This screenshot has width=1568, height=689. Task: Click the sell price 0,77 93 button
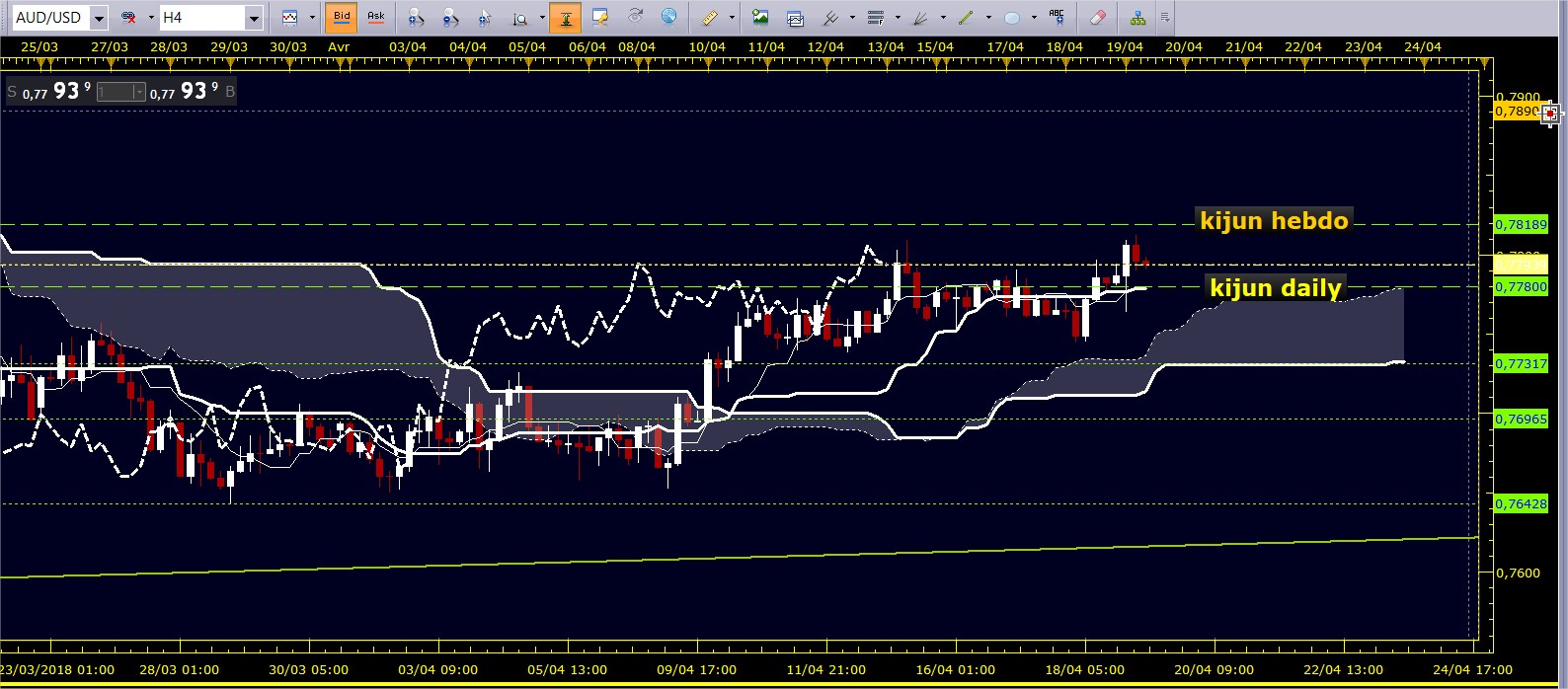[49, 91]
